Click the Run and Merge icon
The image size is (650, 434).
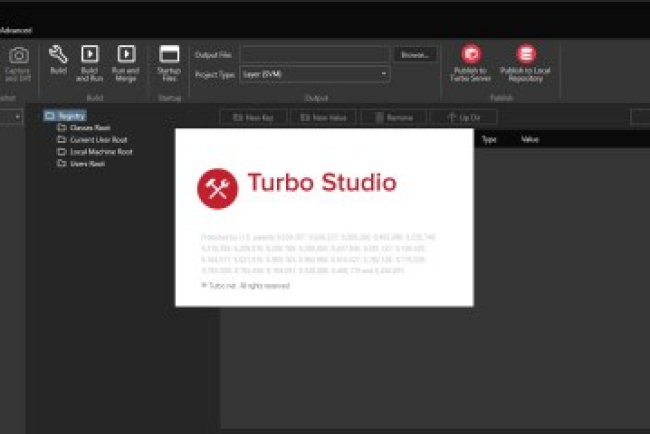pyautogui.click(x=125, y=55)
